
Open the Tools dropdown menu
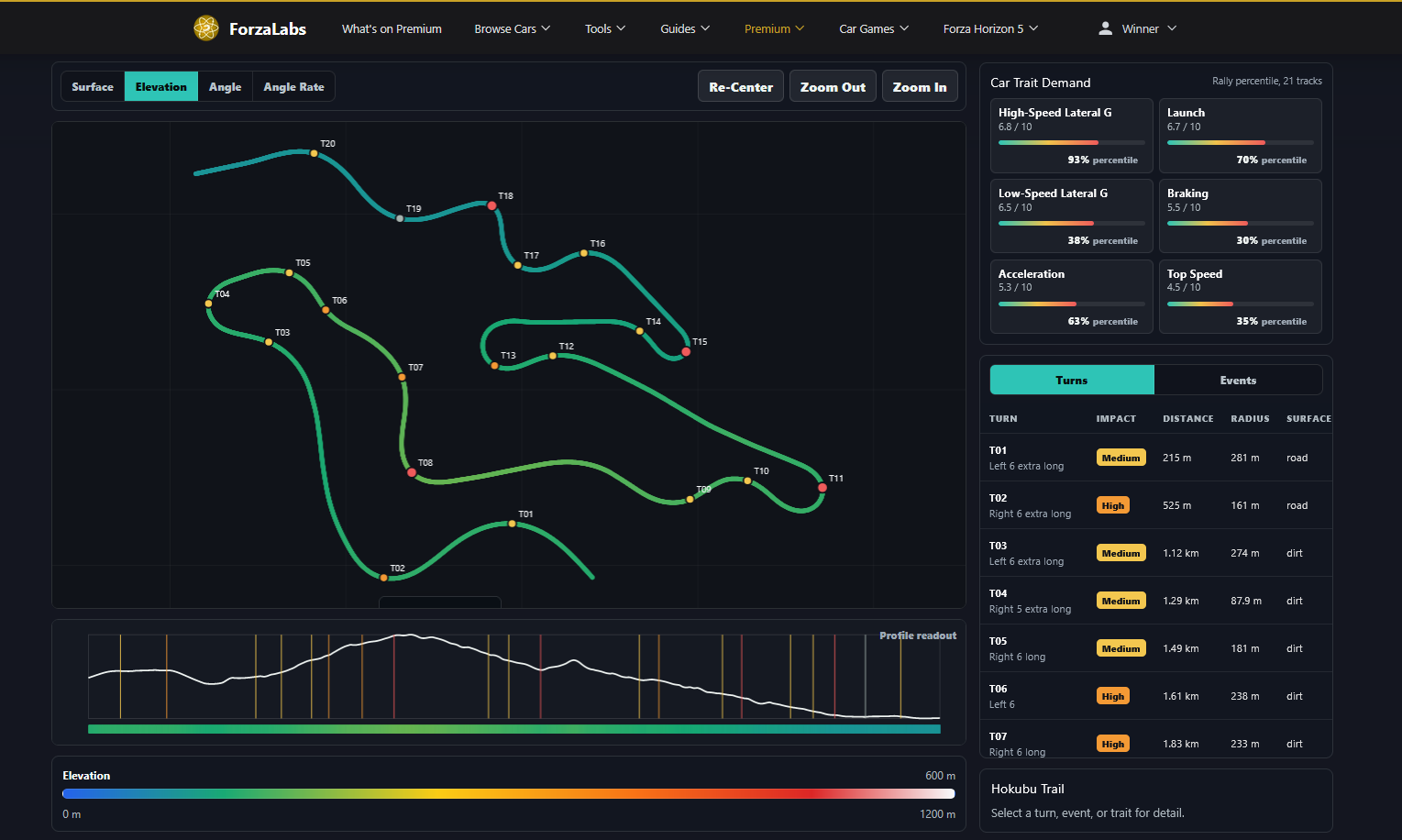pos(605,28)
